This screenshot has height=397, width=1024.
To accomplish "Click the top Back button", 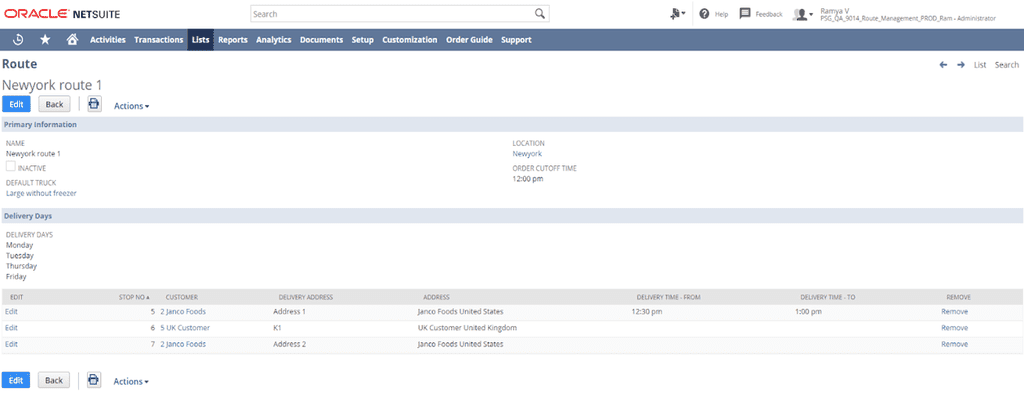I will [x=54, y=104].
